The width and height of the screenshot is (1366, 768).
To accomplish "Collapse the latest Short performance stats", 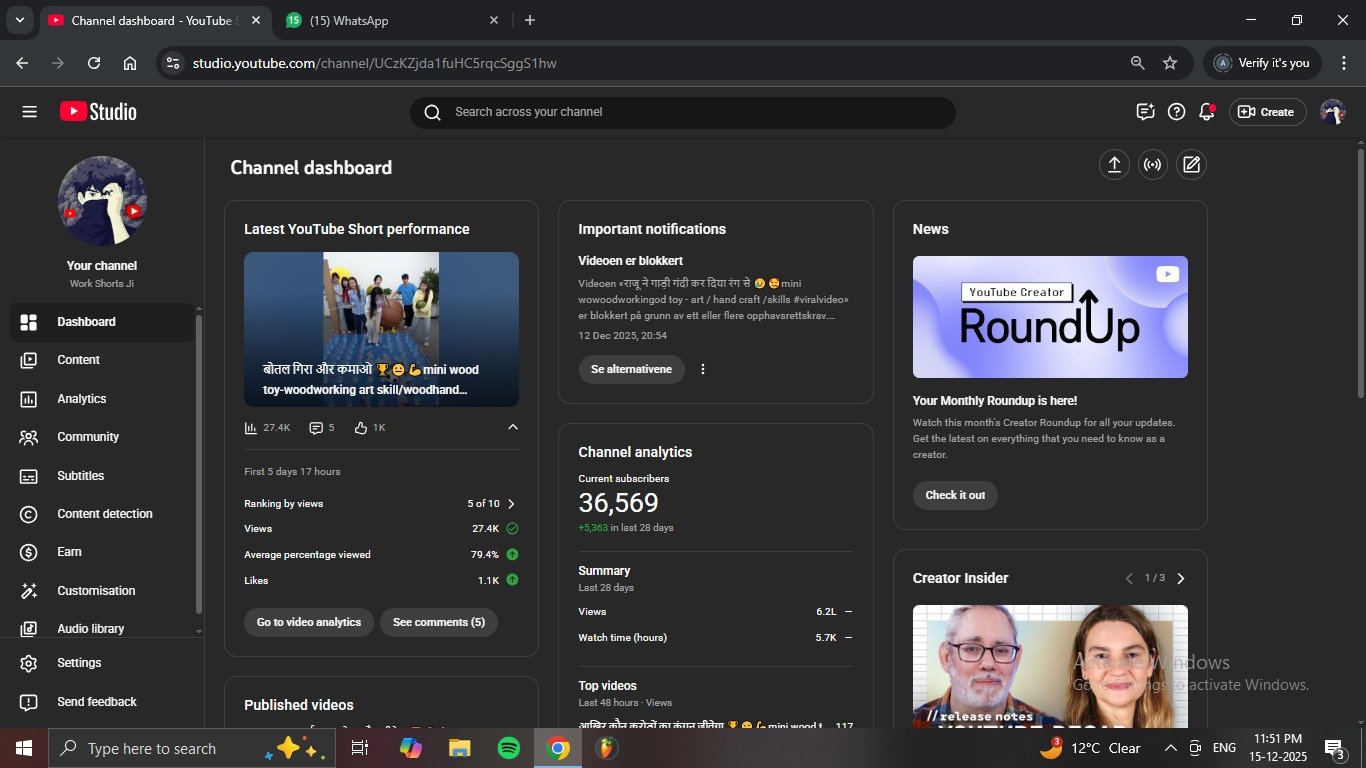I will coord(513,427).
